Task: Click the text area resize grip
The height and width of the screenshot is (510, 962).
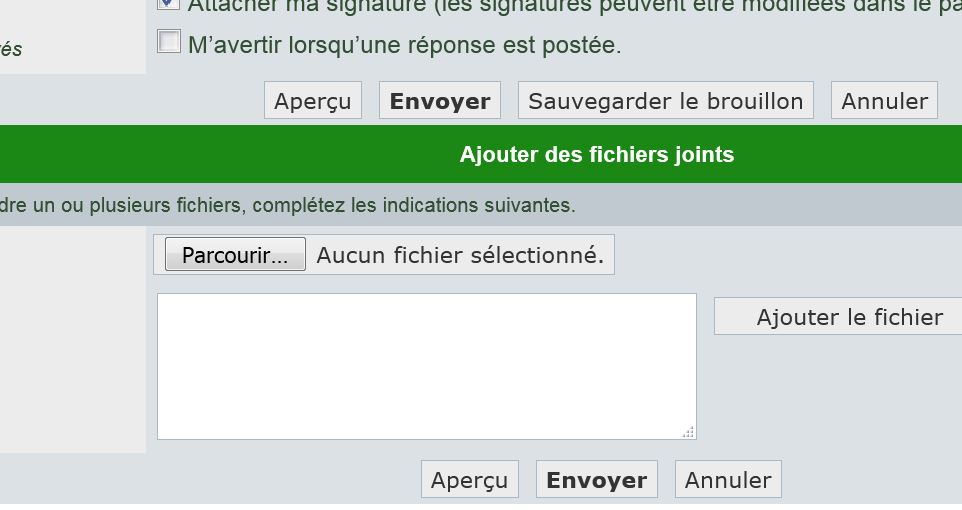Action: tap(689, 432)
